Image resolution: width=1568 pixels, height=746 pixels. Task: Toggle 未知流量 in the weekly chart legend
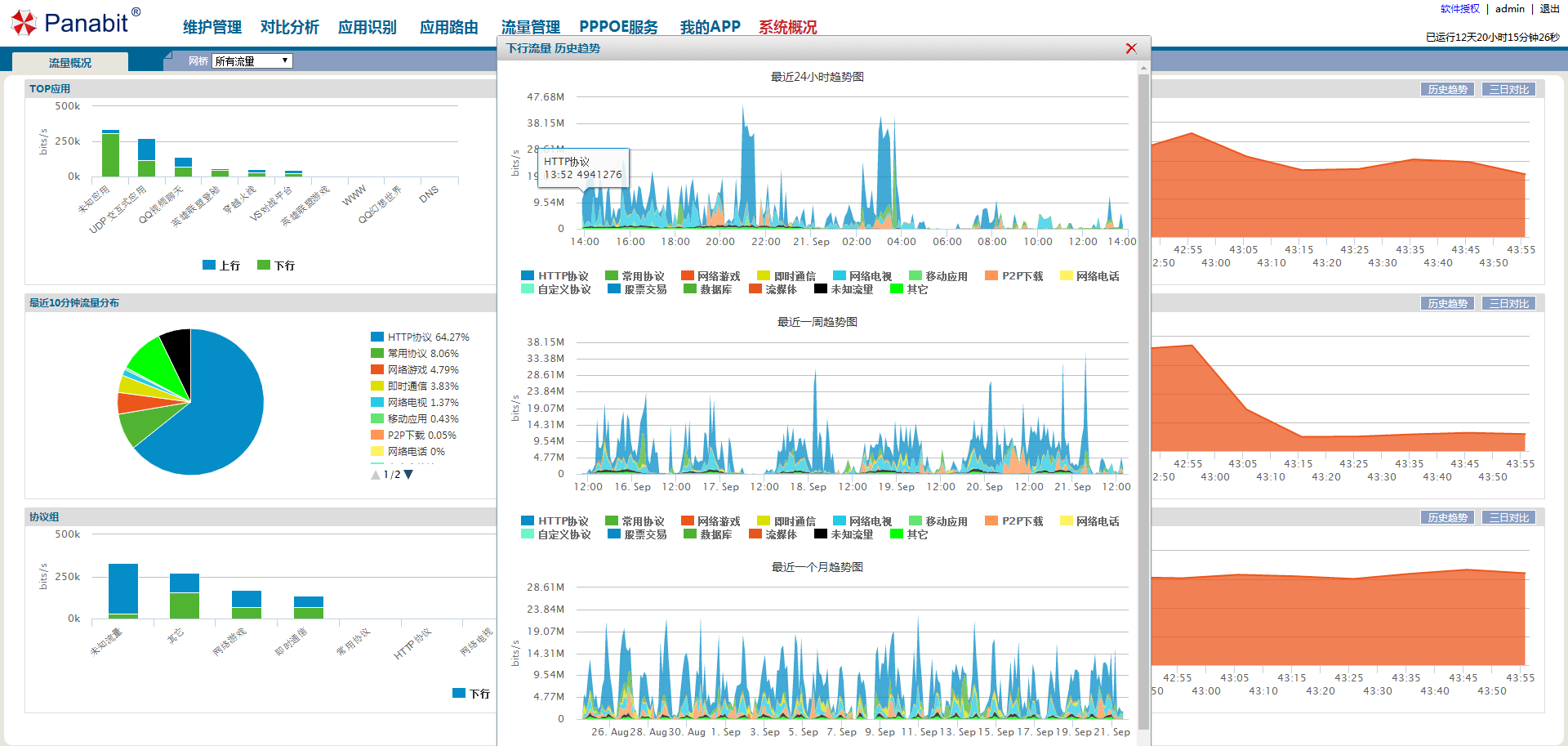click(x=844, y=534)
